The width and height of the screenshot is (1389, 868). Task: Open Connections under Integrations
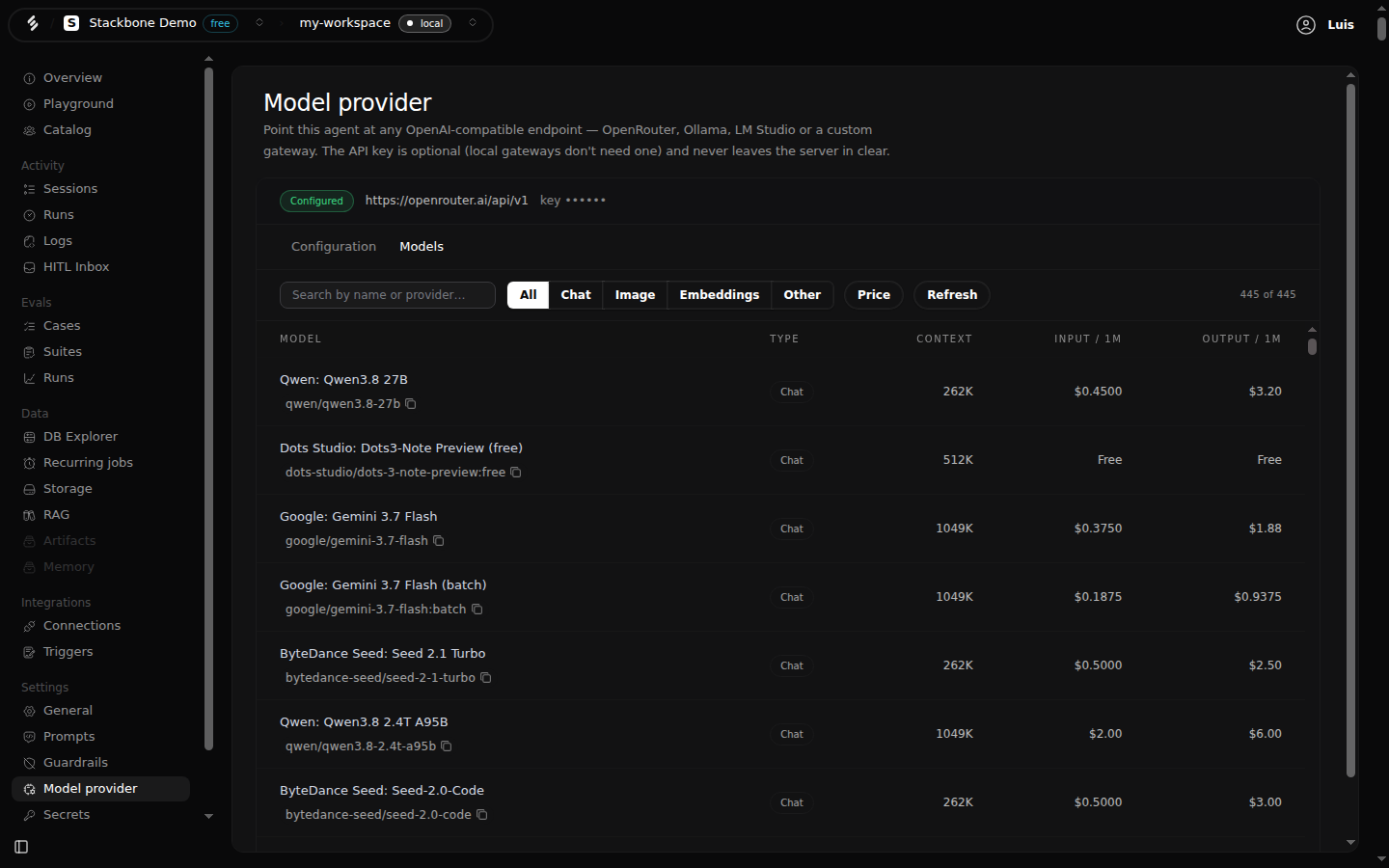(x=100, y=626)
